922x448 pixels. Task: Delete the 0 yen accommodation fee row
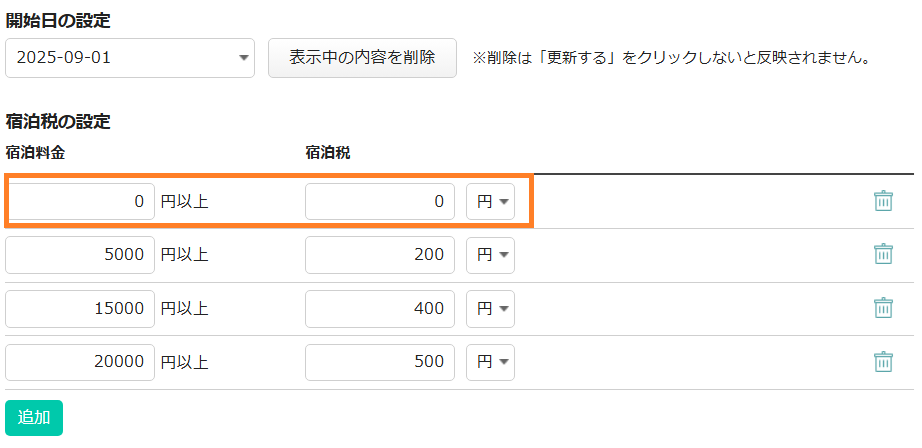883,201
